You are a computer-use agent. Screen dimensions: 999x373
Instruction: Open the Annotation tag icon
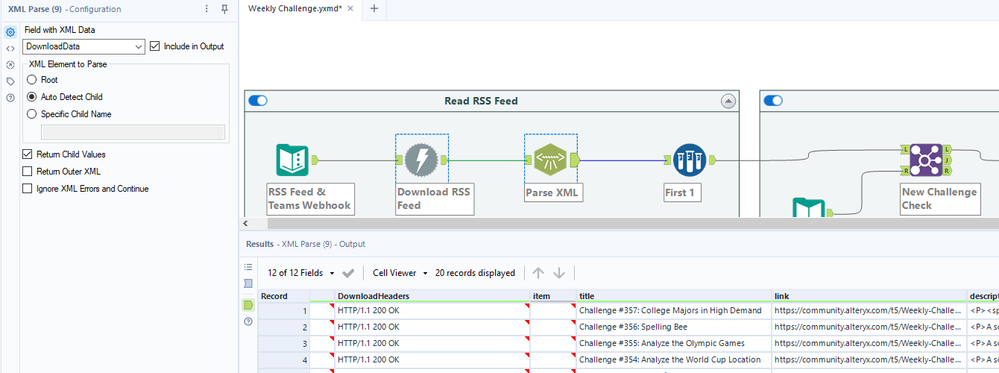(x=10, y=81)
